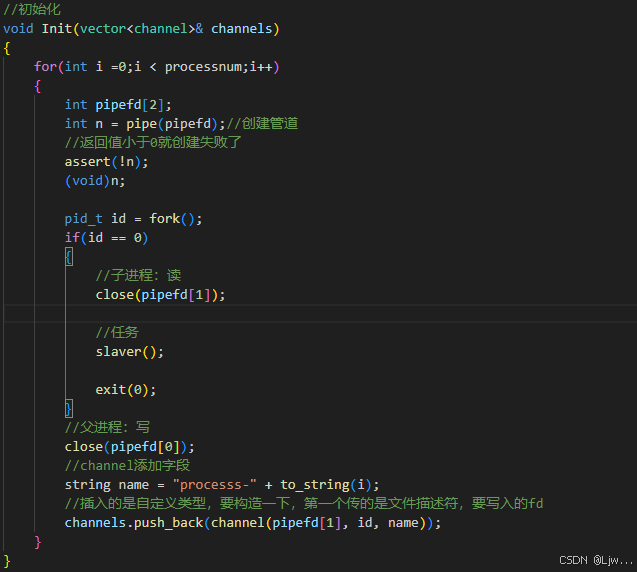Viewport: 637px width, 572px height.
Task: Click 'processnum' in the for loop condition
Action: [x=203, y=67]
